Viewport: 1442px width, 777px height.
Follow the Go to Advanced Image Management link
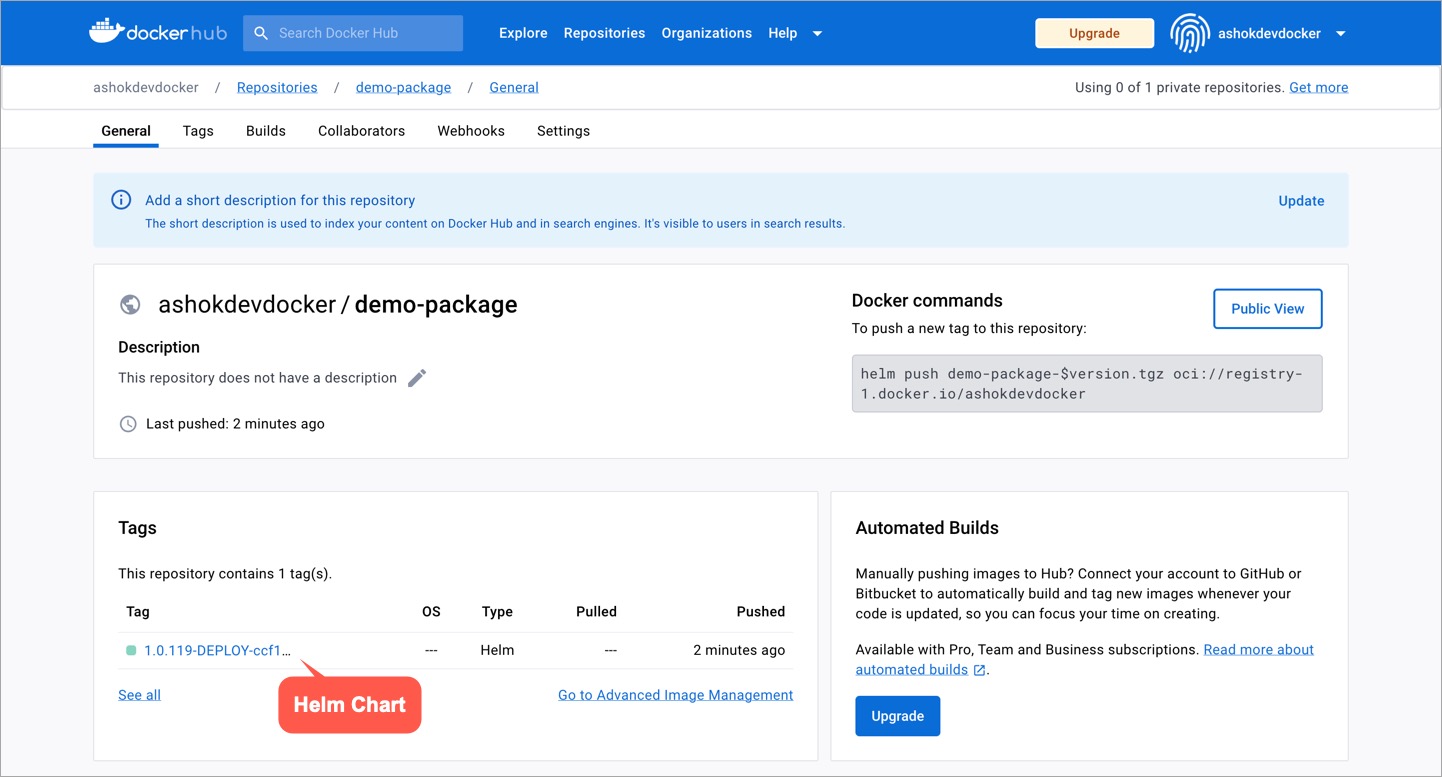click(675, 695)
